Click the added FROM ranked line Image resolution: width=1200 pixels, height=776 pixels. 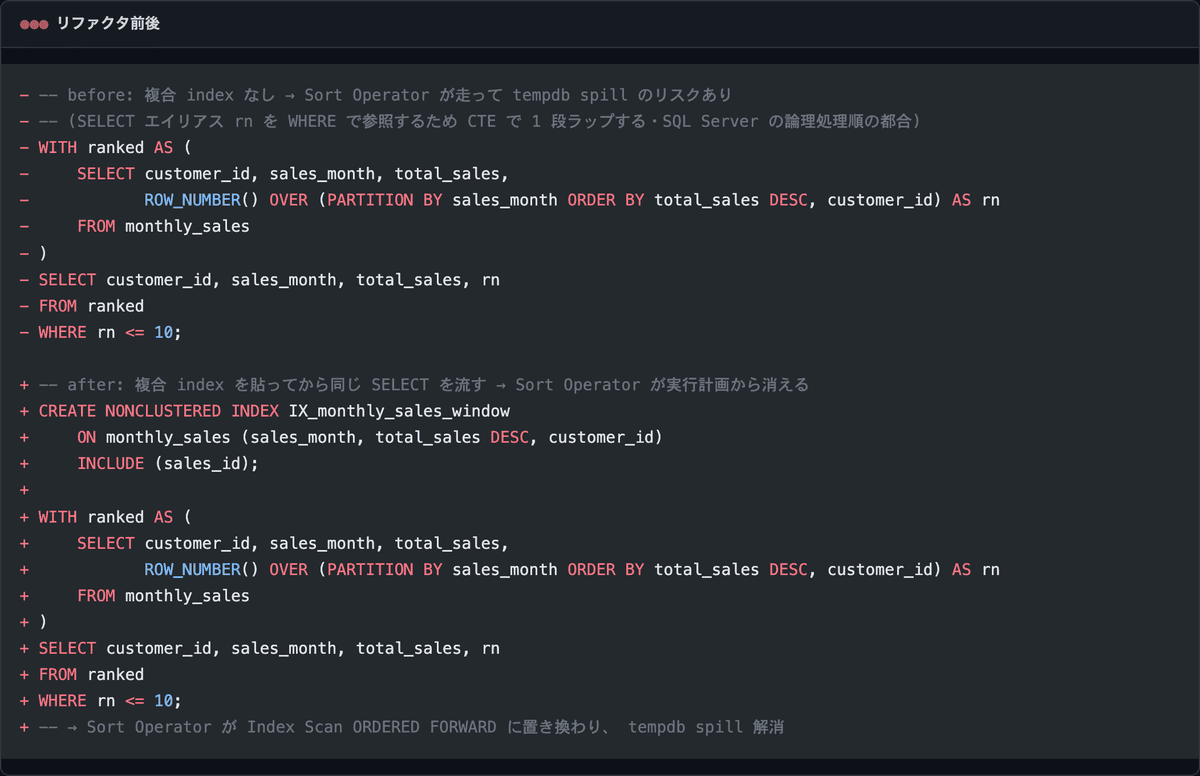[x=82, y=675]
